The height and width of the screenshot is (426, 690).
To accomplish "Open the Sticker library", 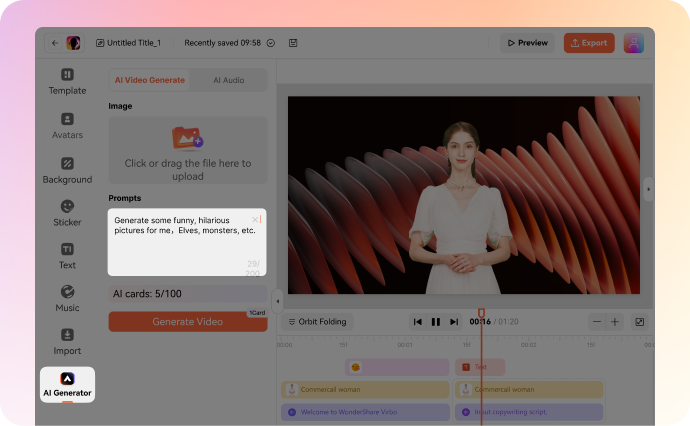I will coord(67,213).
